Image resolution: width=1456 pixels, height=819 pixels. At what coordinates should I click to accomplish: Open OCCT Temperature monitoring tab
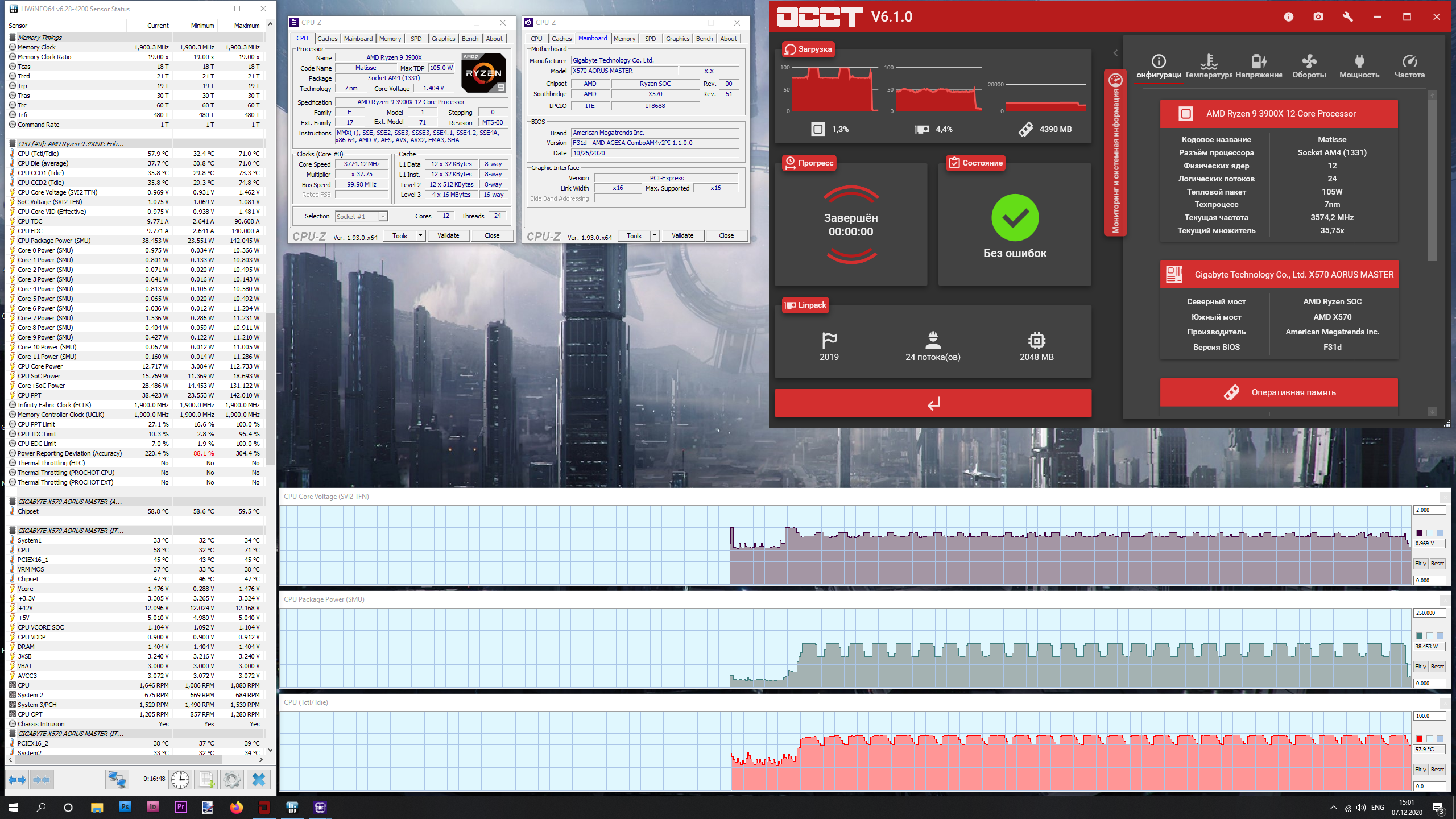tap(1209, 66)
